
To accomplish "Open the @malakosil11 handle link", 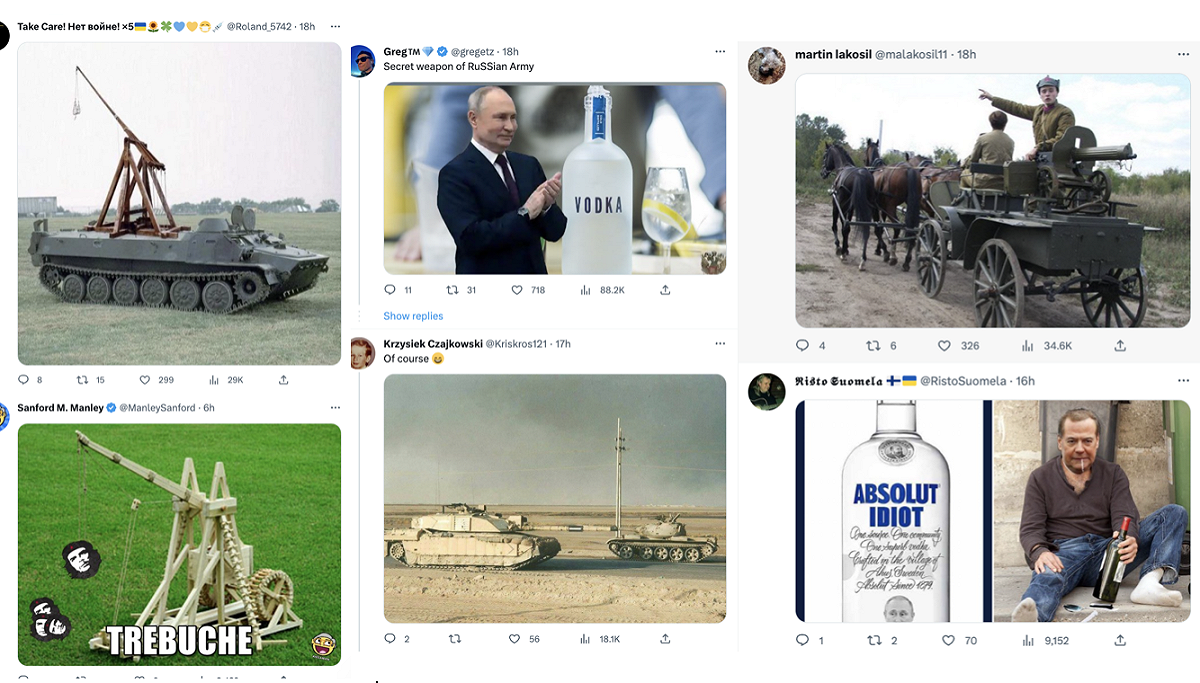I will (x=911, y=54).
